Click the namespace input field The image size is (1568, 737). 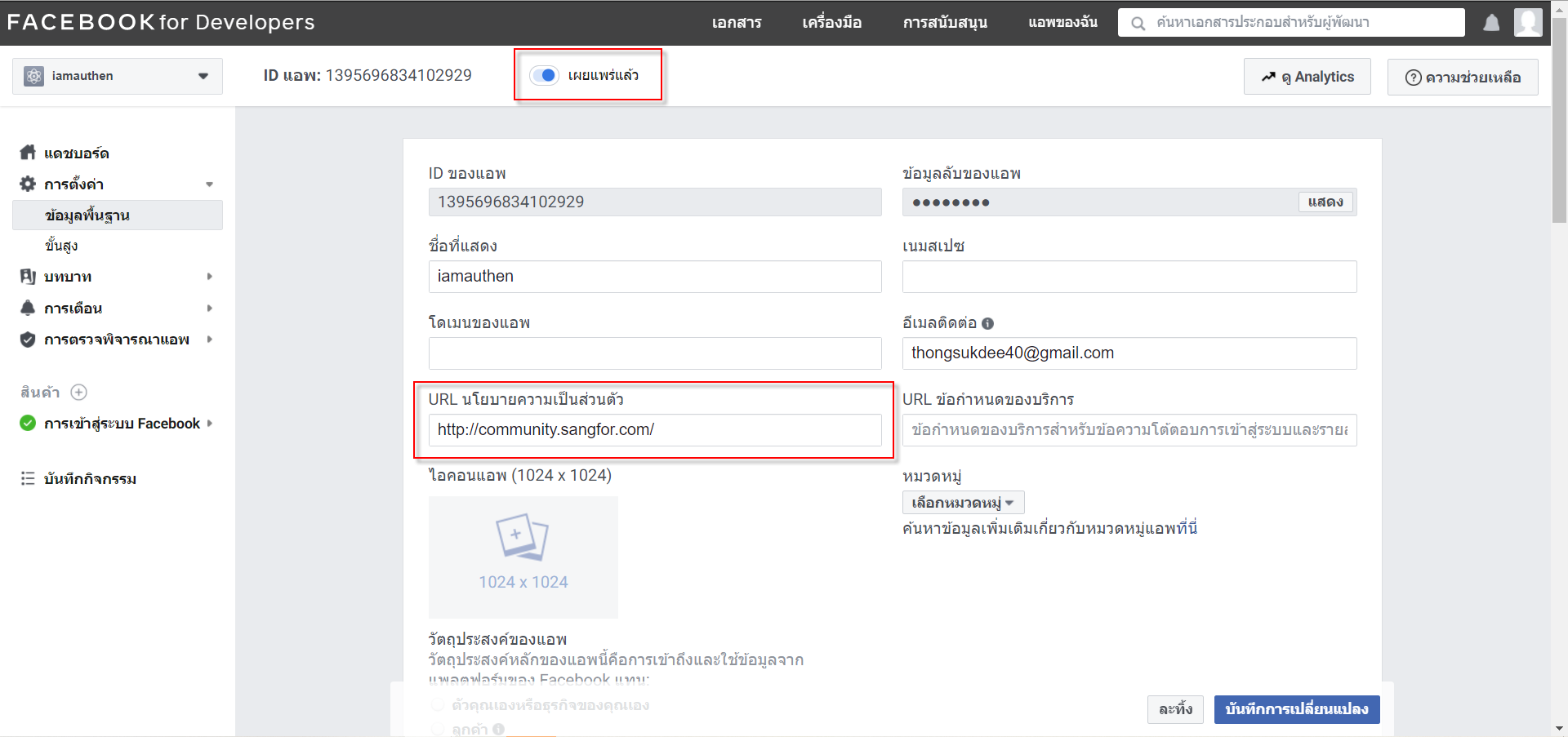1129,277
